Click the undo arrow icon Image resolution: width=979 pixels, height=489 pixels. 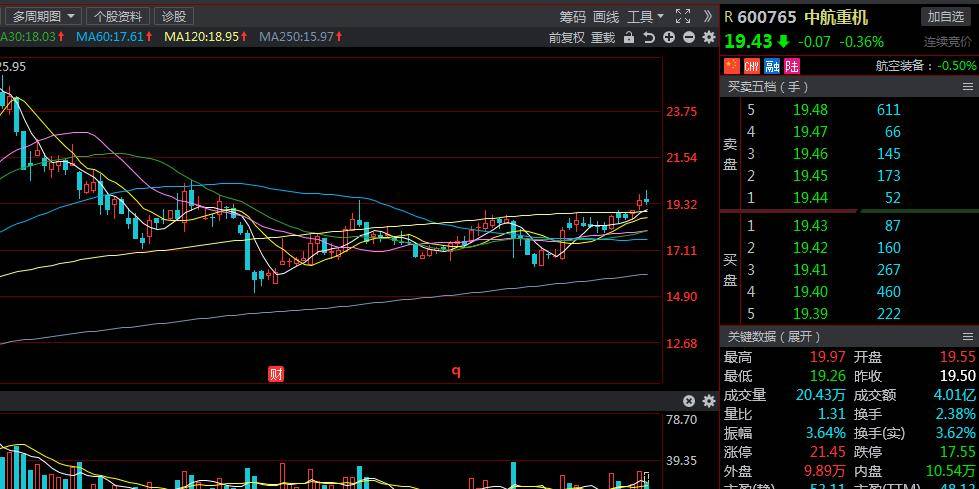point(649,37)
